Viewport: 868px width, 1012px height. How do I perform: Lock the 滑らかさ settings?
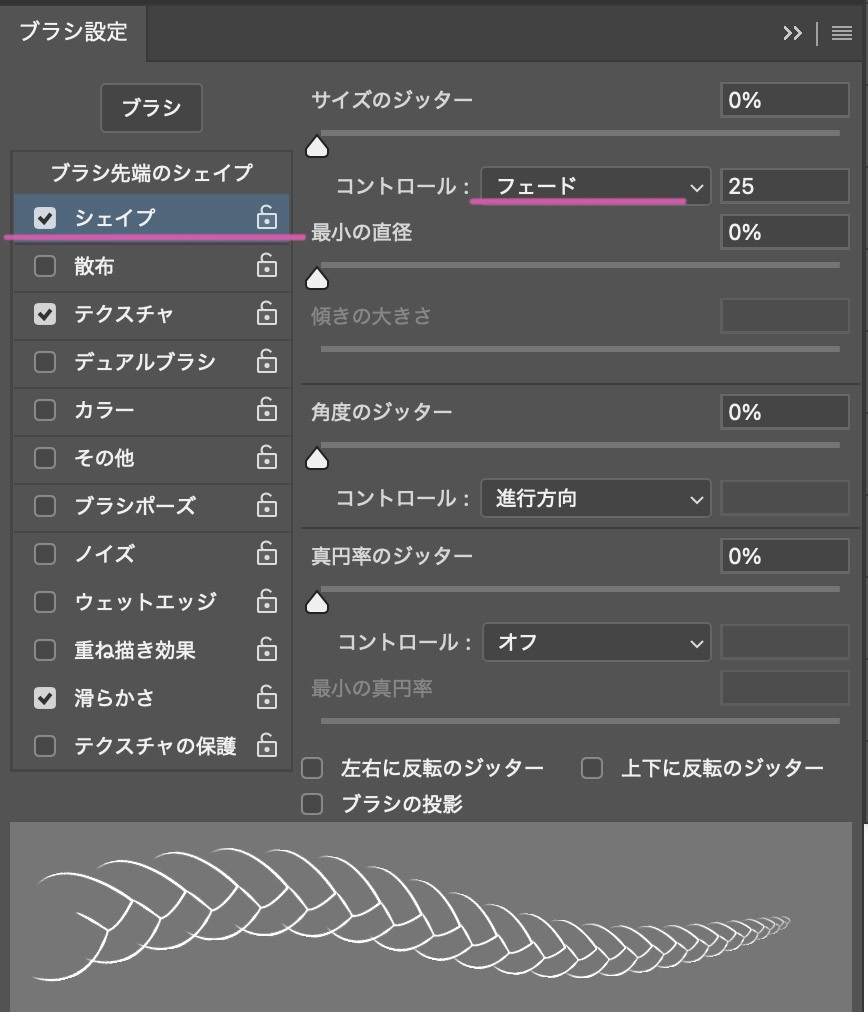pos(266,697)
